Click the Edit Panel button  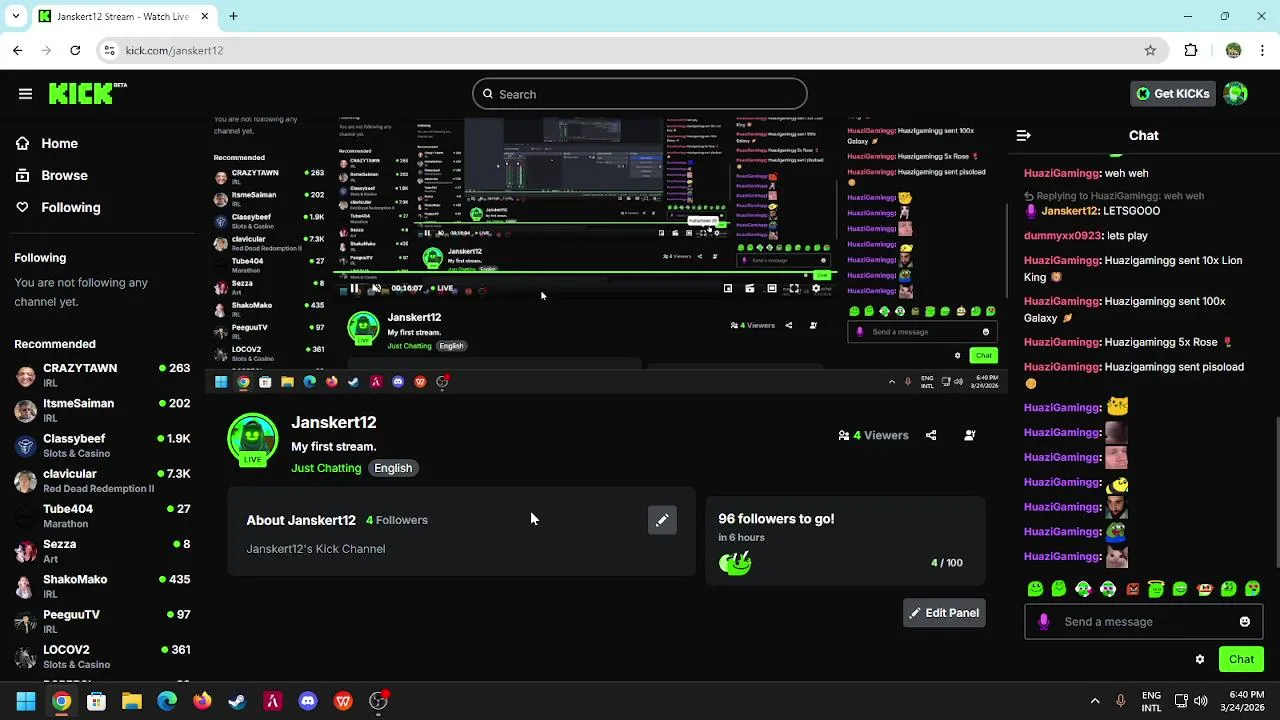click(x=944, y=613)
